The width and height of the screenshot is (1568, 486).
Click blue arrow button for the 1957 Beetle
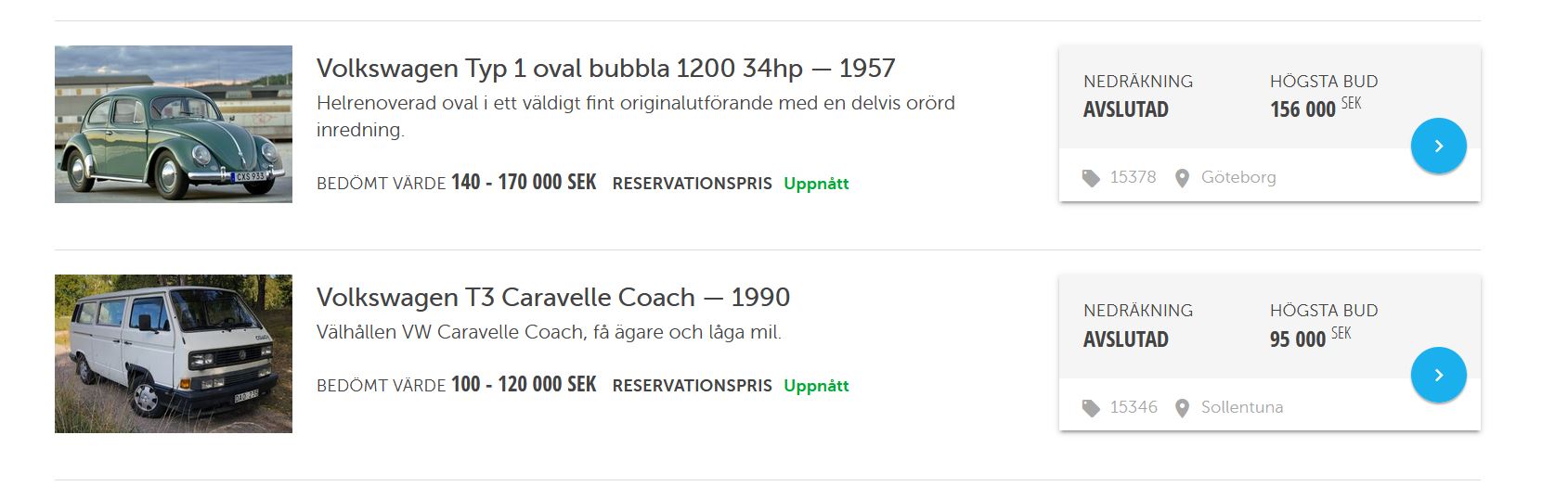pyautogui.click(x=1438, y=146)
